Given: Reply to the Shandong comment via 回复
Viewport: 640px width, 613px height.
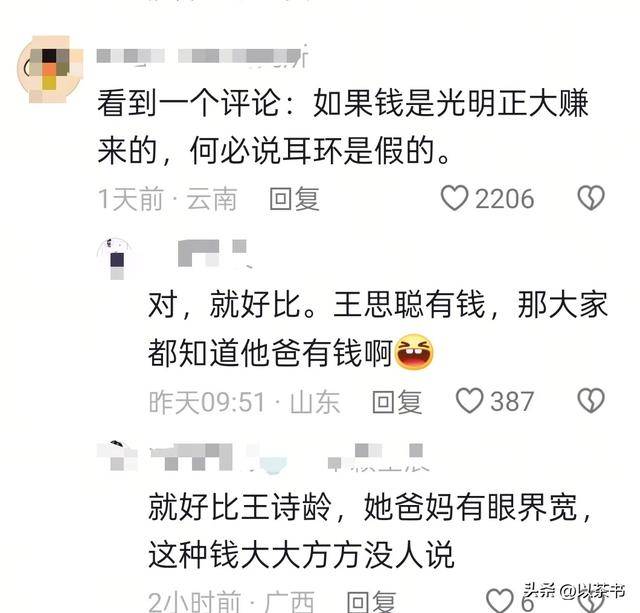Looking at the screenshot, I should click(x=397, y=402).
